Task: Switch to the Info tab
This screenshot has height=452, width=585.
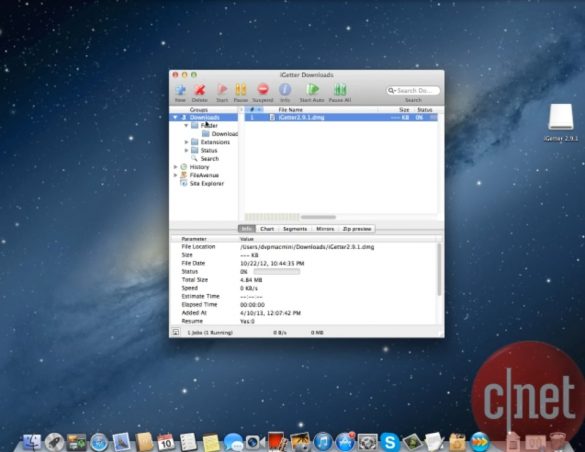Action: (x=247, y=229)
